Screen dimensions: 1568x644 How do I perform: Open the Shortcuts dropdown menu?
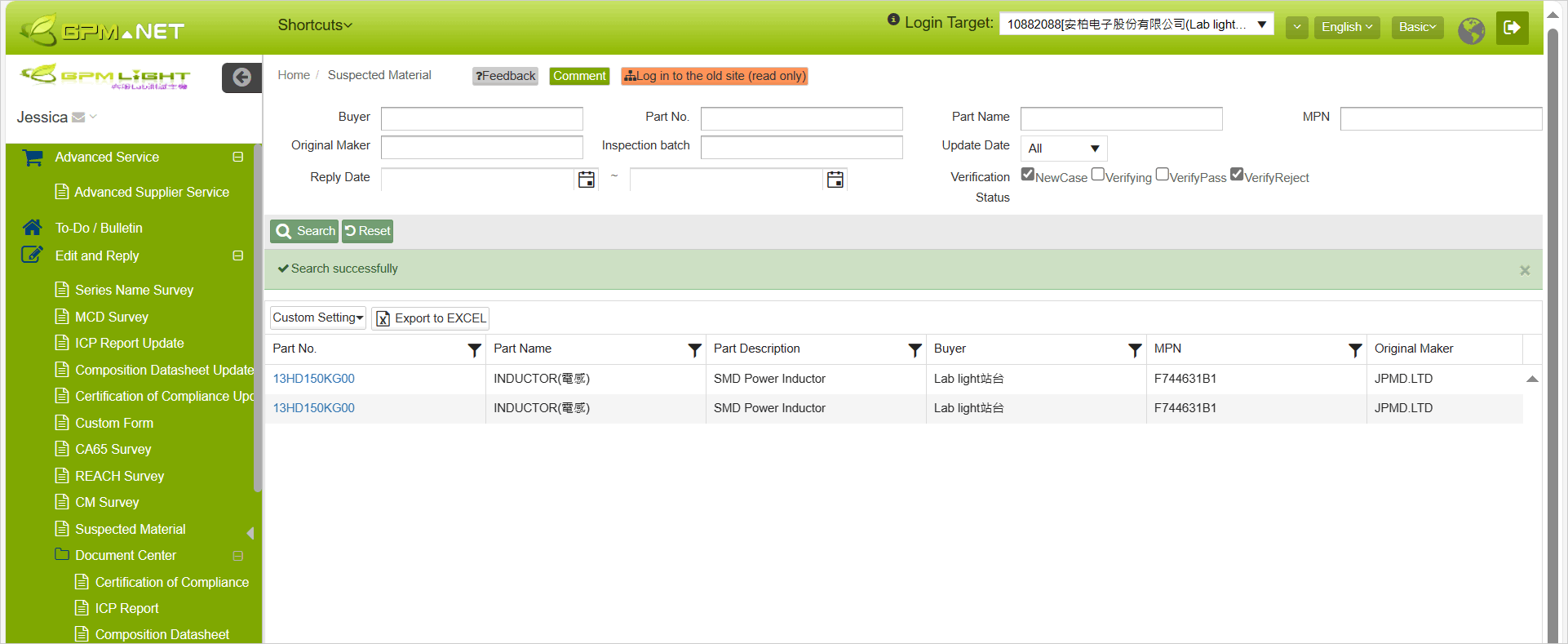point(315,25)
